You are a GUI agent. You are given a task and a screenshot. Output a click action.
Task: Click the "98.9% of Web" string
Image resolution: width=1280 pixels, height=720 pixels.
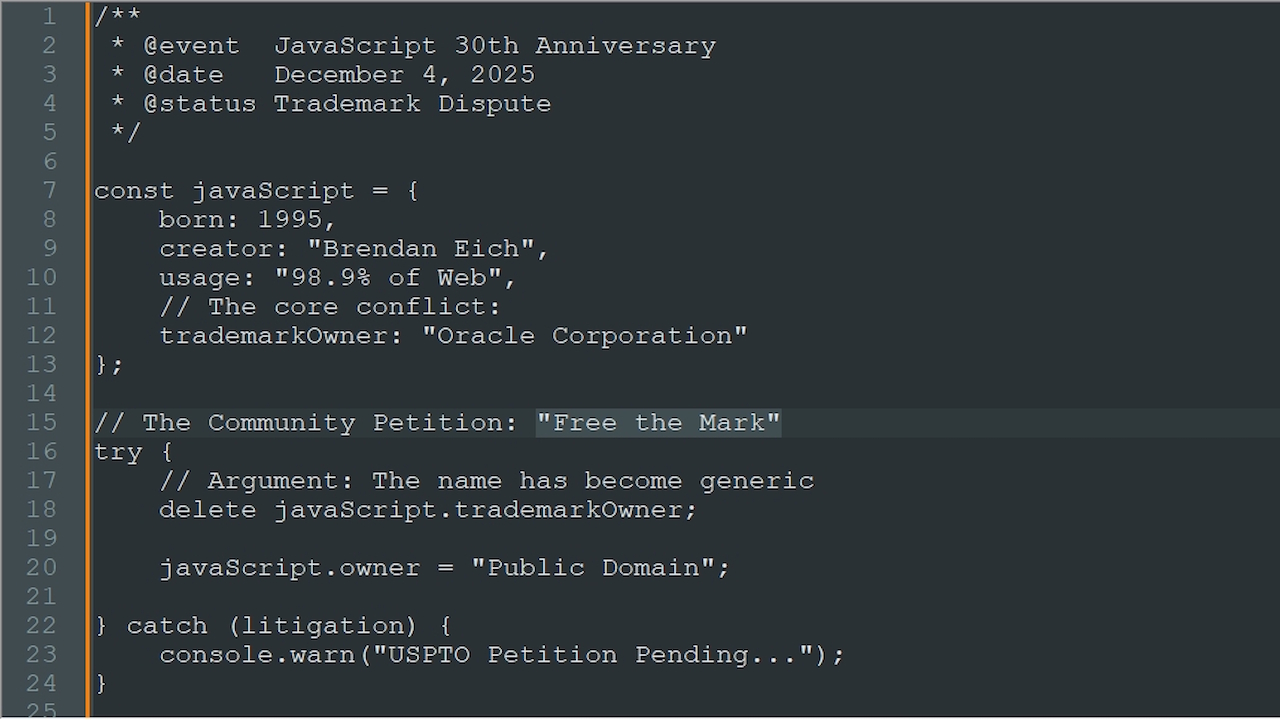(395, 277)
